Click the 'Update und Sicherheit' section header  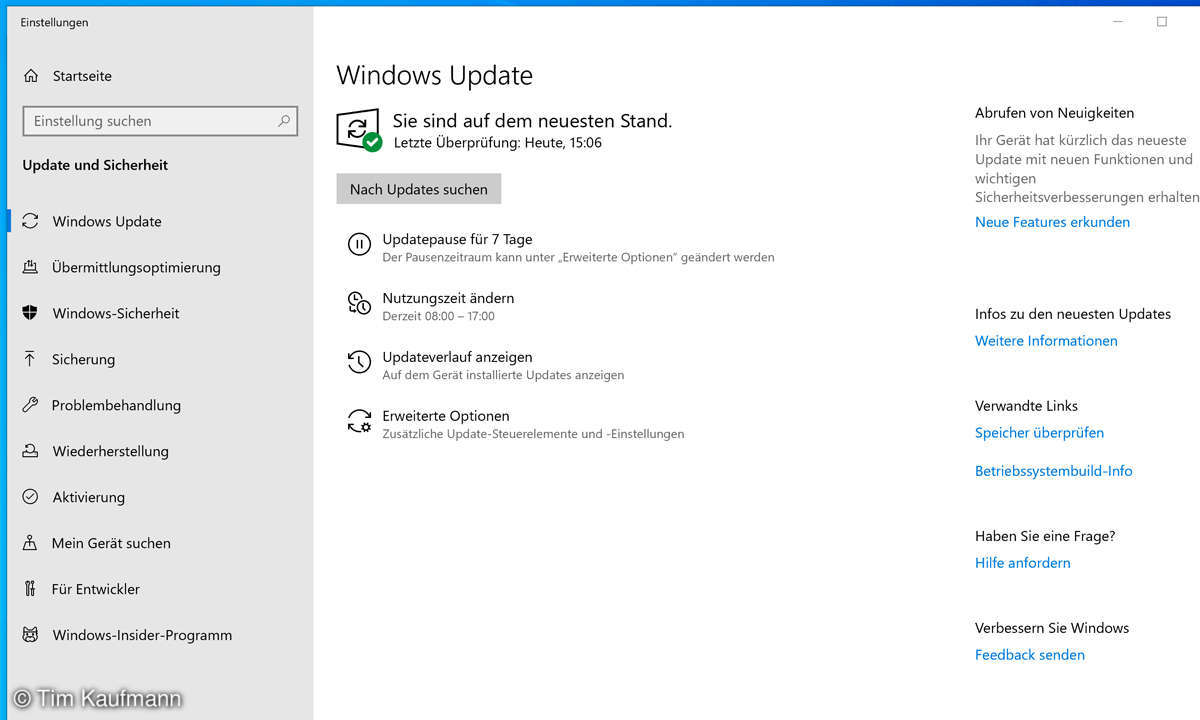pos(95,165)
